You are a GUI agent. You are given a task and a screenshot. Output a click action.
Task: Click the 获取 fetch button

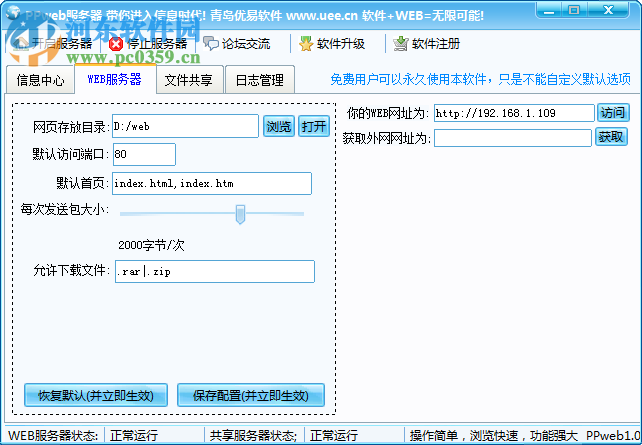pyautogui.click(x=611, y=137)
